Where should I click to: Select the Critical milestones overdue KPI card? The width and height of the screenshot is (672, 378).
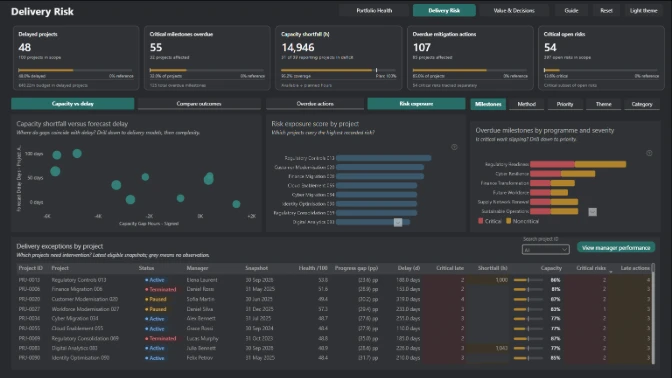tap(207, 58)
